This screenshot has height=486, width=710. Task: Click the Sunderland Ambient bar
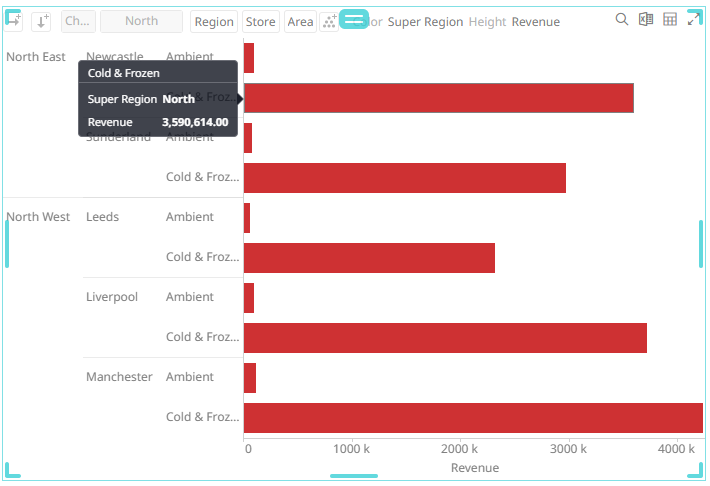pos(248,138)
